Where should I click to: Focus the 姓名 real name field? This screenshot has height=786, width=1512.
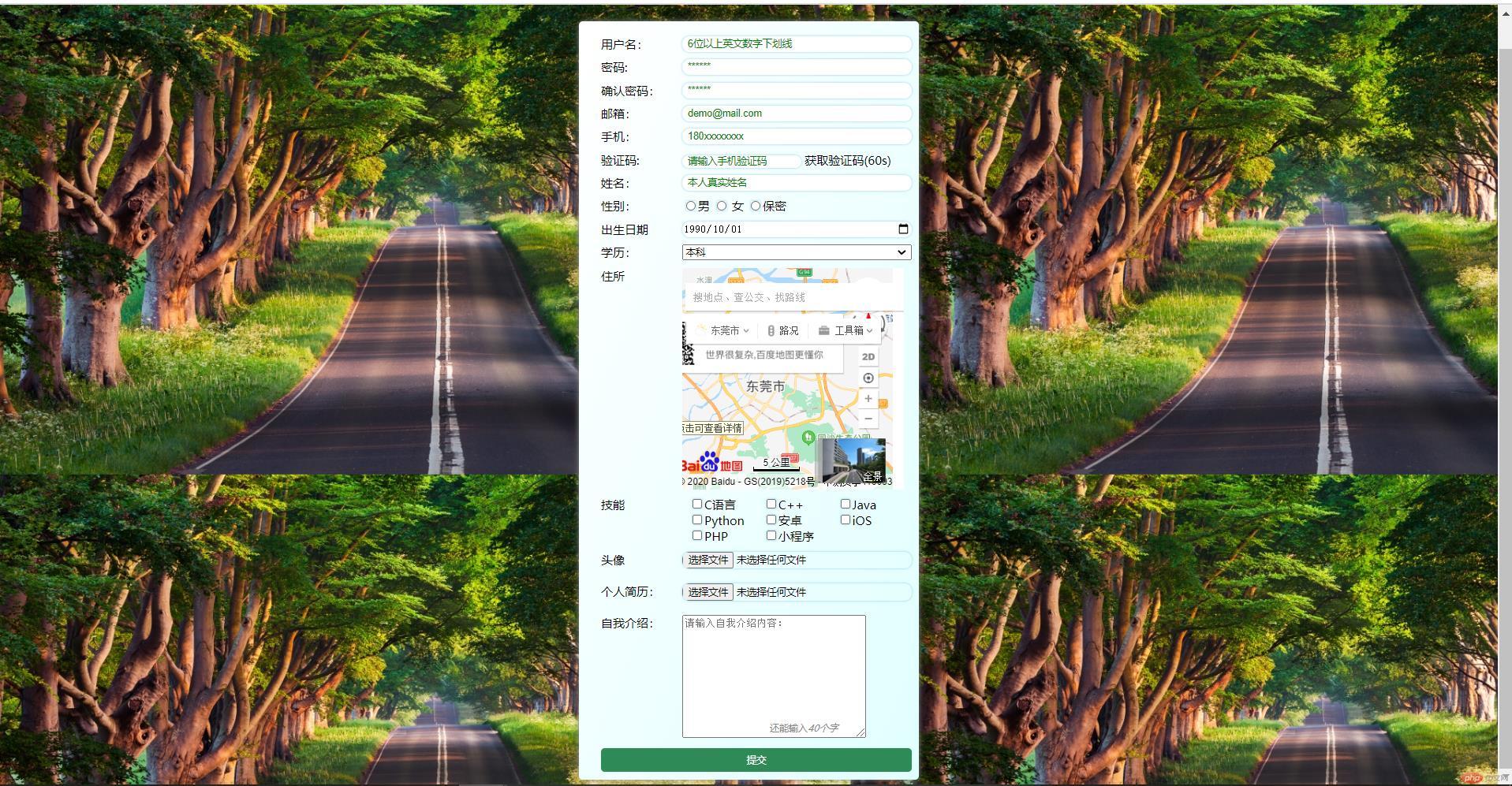tap(797, 183)
